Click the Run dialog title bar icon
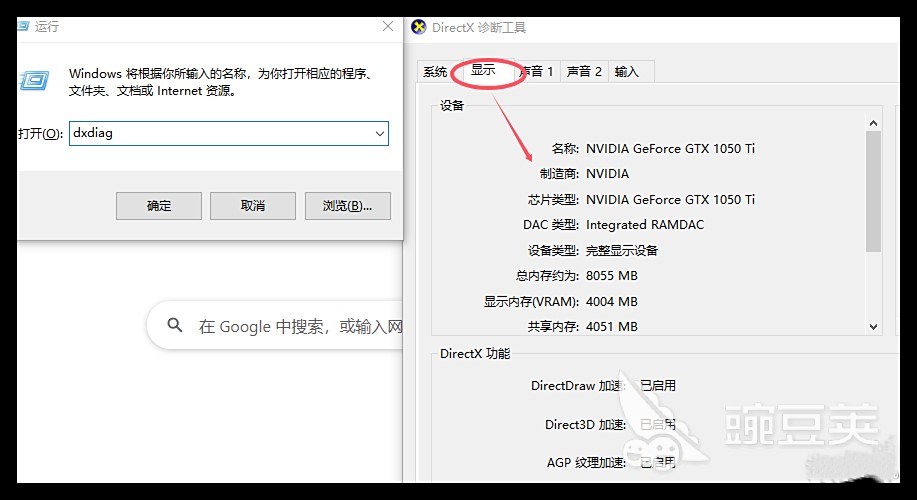Image resolution: width=917 pixels, height=500 pixels. [23, 27]
